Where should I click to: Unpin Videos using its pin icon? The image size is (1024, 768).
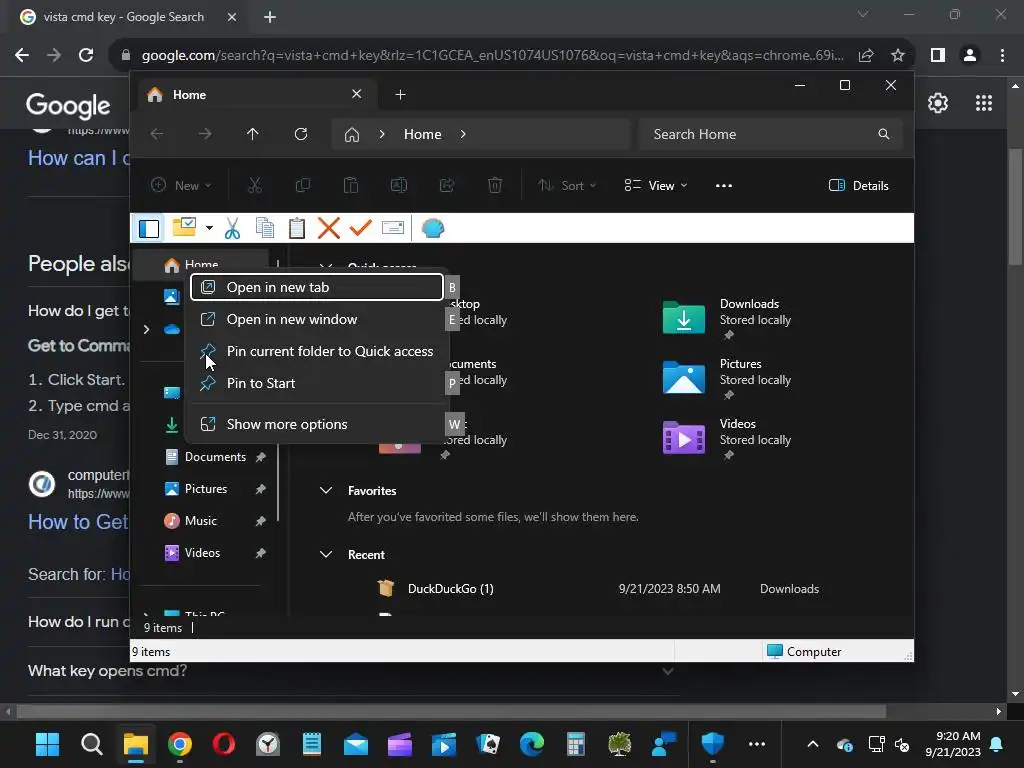(261, 553)
